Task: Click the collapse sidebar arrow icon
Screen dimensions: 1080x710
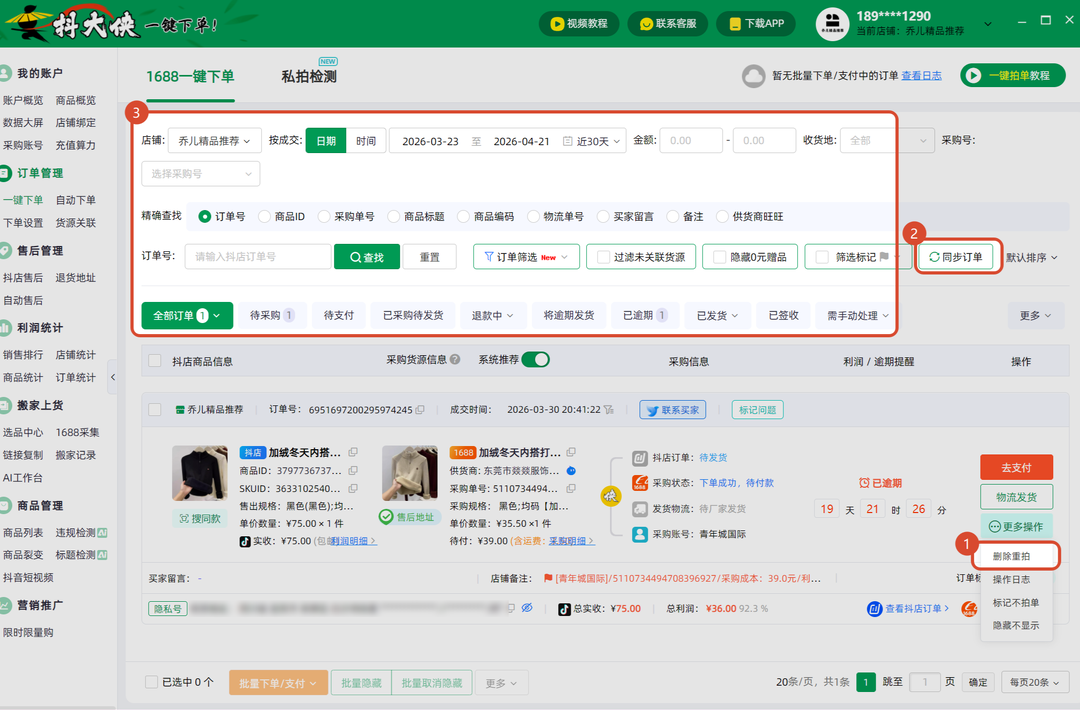Action: (x=113, y=377)
